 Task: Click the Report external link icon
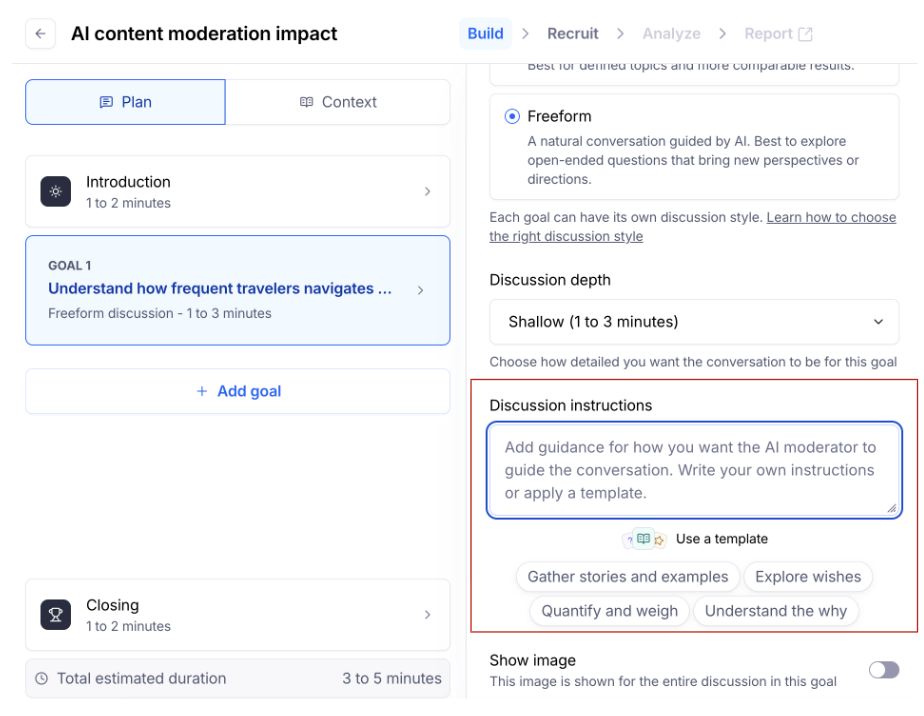(x=805, y=34)
